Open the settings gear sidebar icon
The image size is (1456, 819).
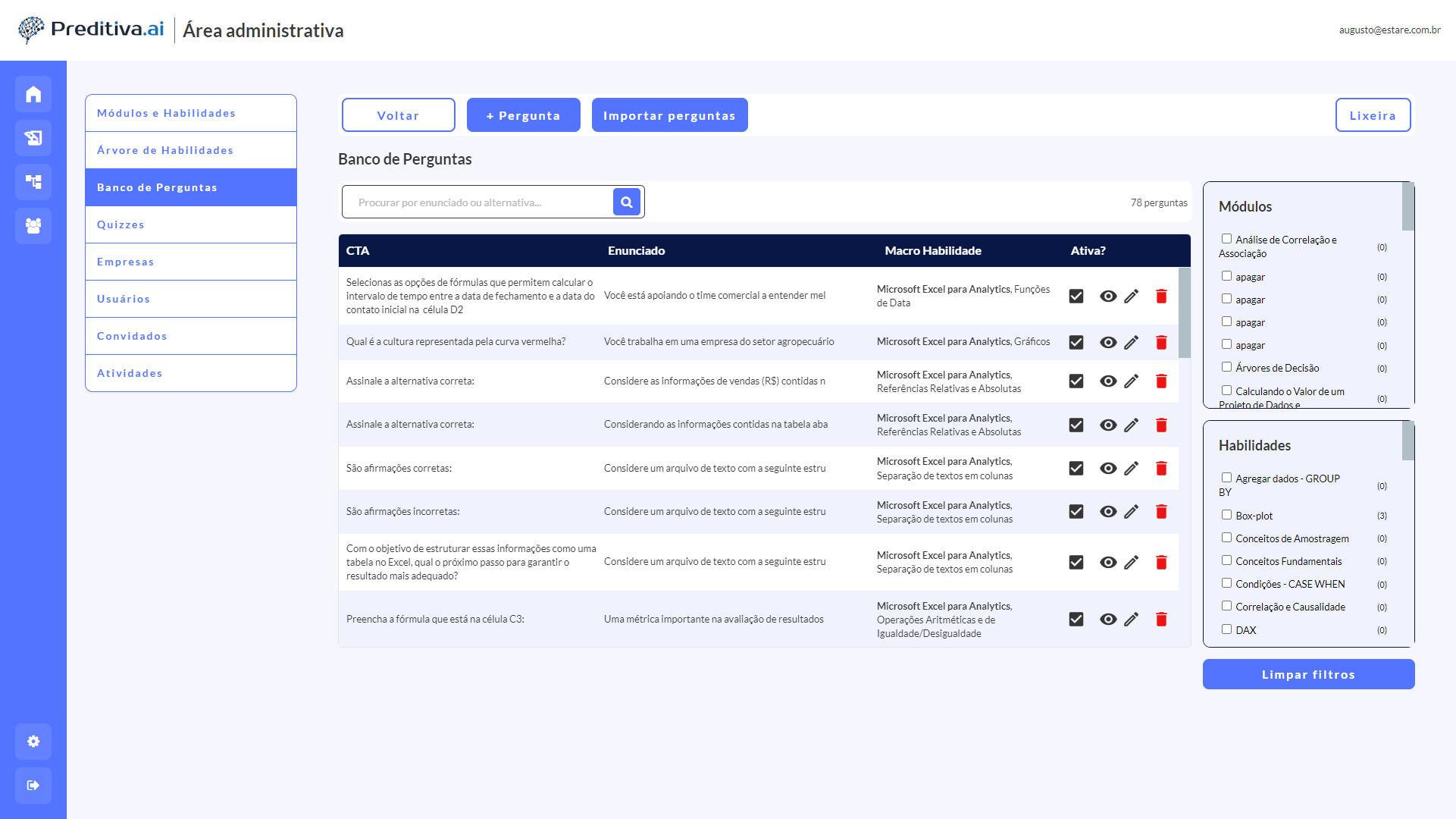(x=33, y=742)
